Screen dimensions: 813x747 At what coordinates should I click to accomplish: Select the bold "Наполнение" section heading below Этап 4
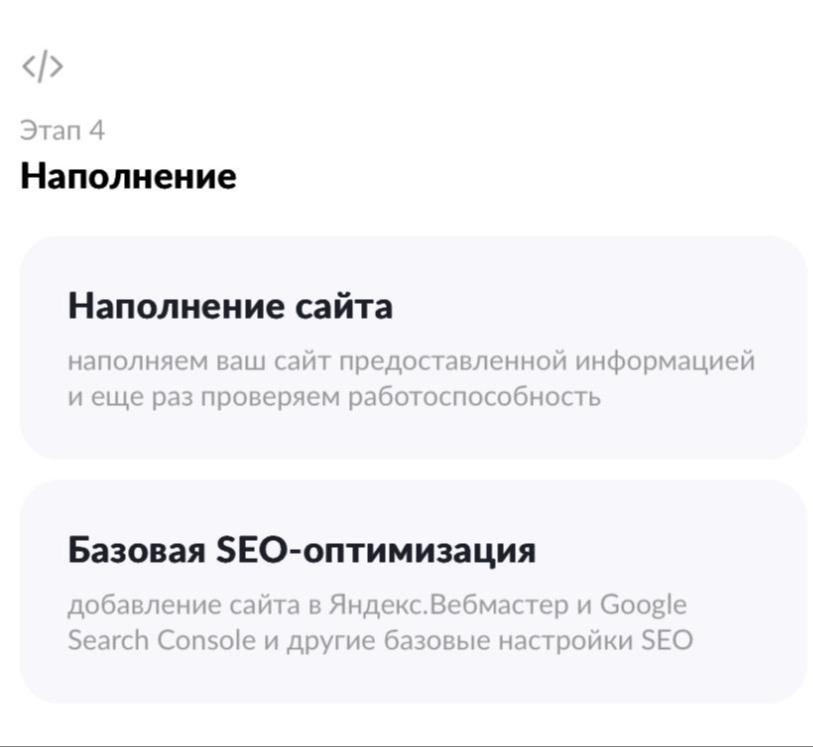pos(128,177)
